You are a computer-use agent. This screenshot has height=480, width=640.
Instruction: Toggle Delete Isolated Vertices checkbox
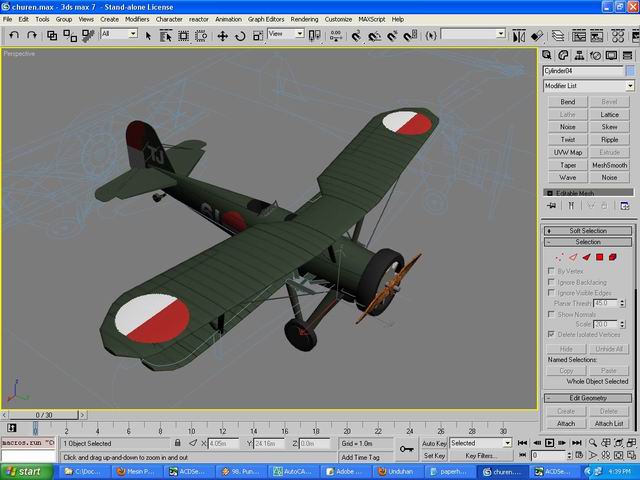pos(552,334)
